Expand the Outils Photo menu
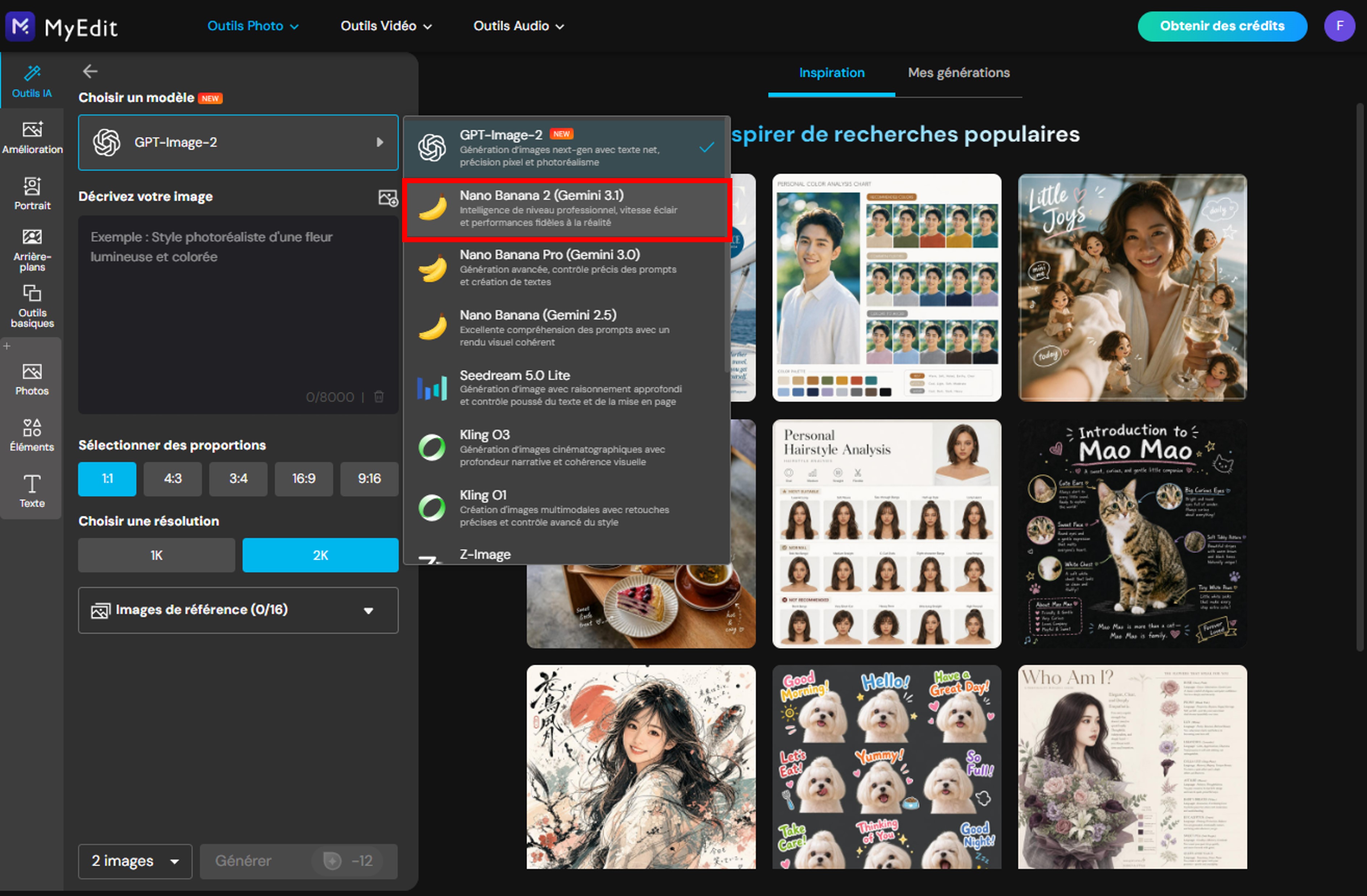1367x896 pixels. [253, 26]
